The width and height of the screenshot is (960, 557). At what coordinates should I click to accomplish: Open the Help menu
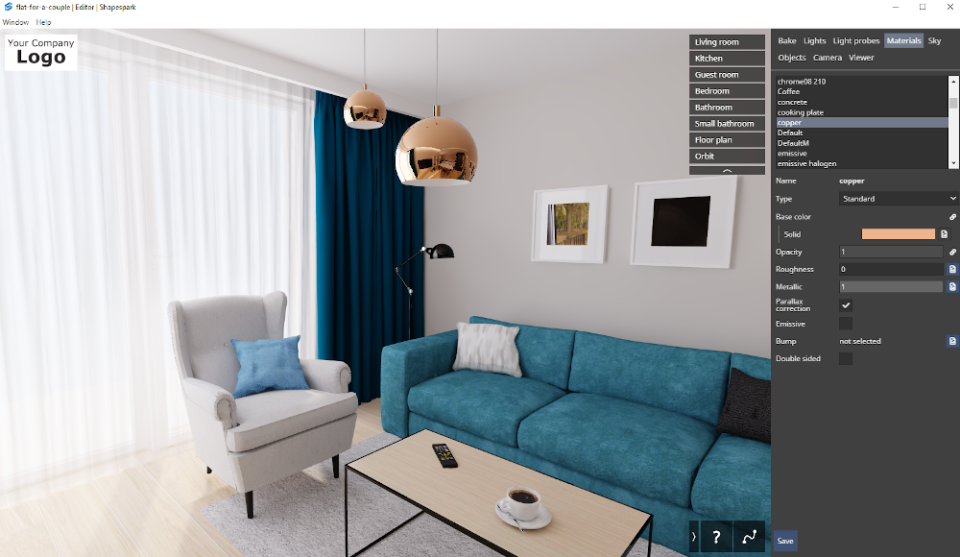click(x=43, y=22)
